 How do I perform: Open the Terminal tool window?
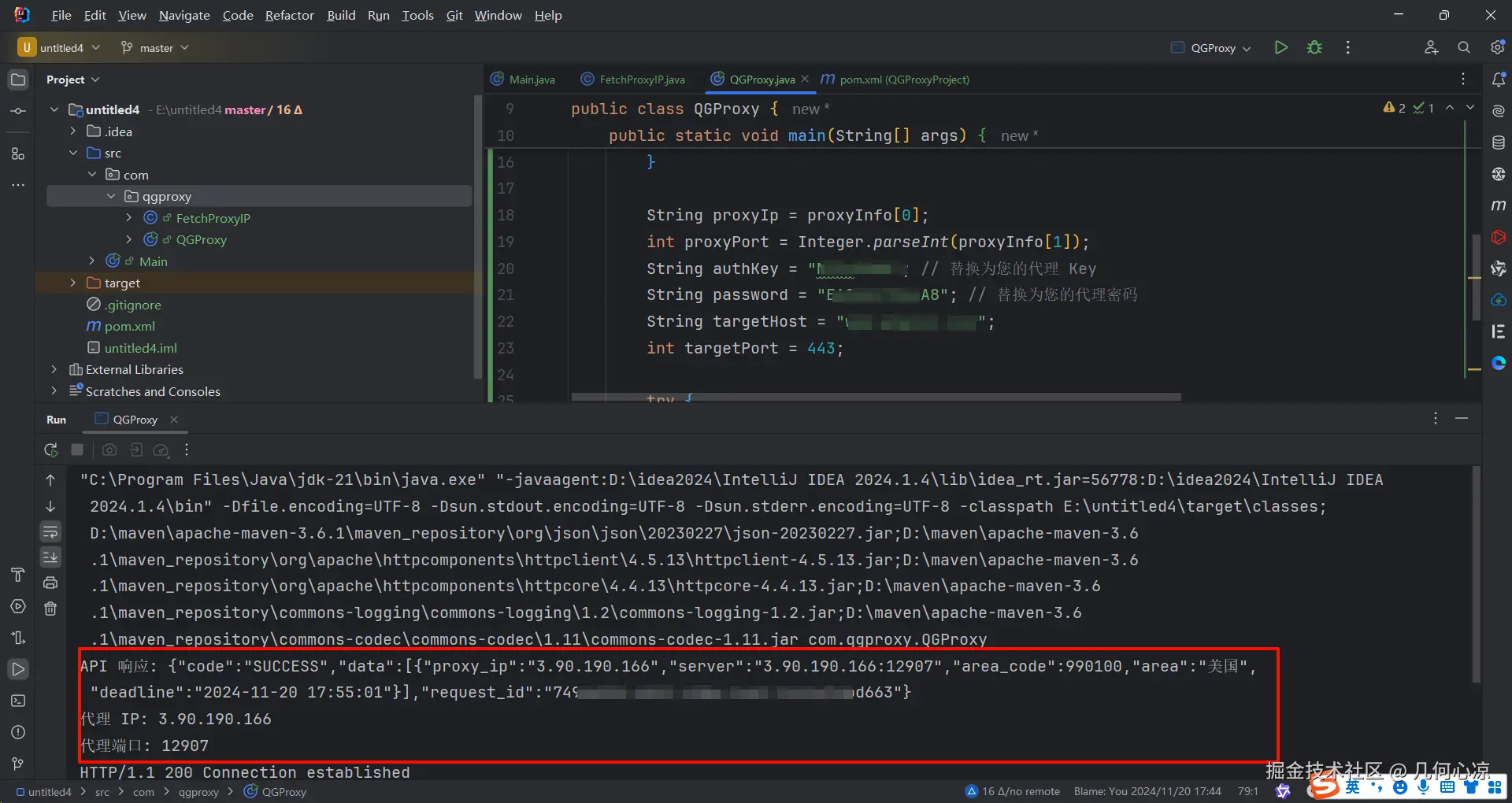coord(18,701)
